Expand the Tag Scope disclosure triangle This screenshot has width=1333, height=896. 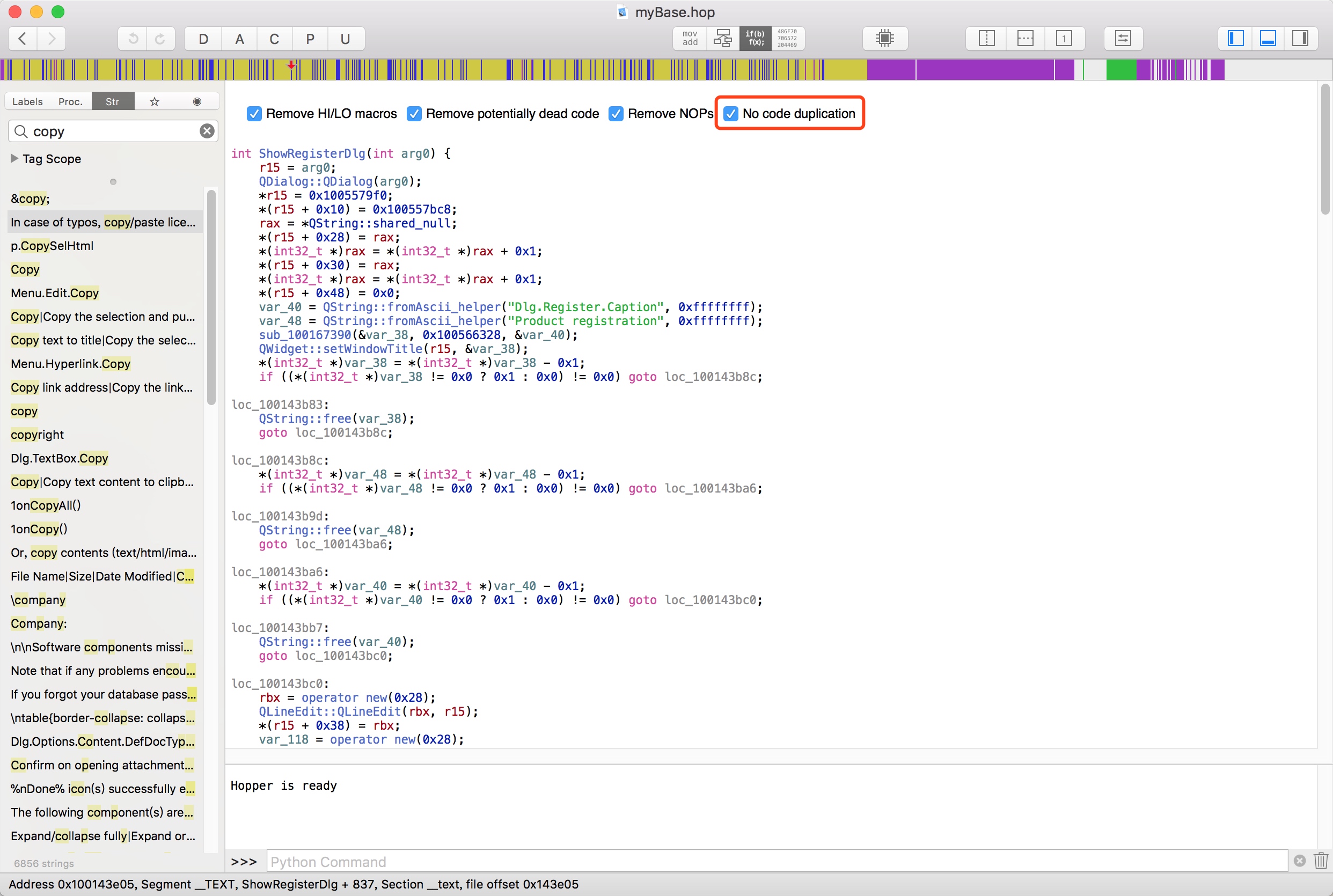click(14, 158)
